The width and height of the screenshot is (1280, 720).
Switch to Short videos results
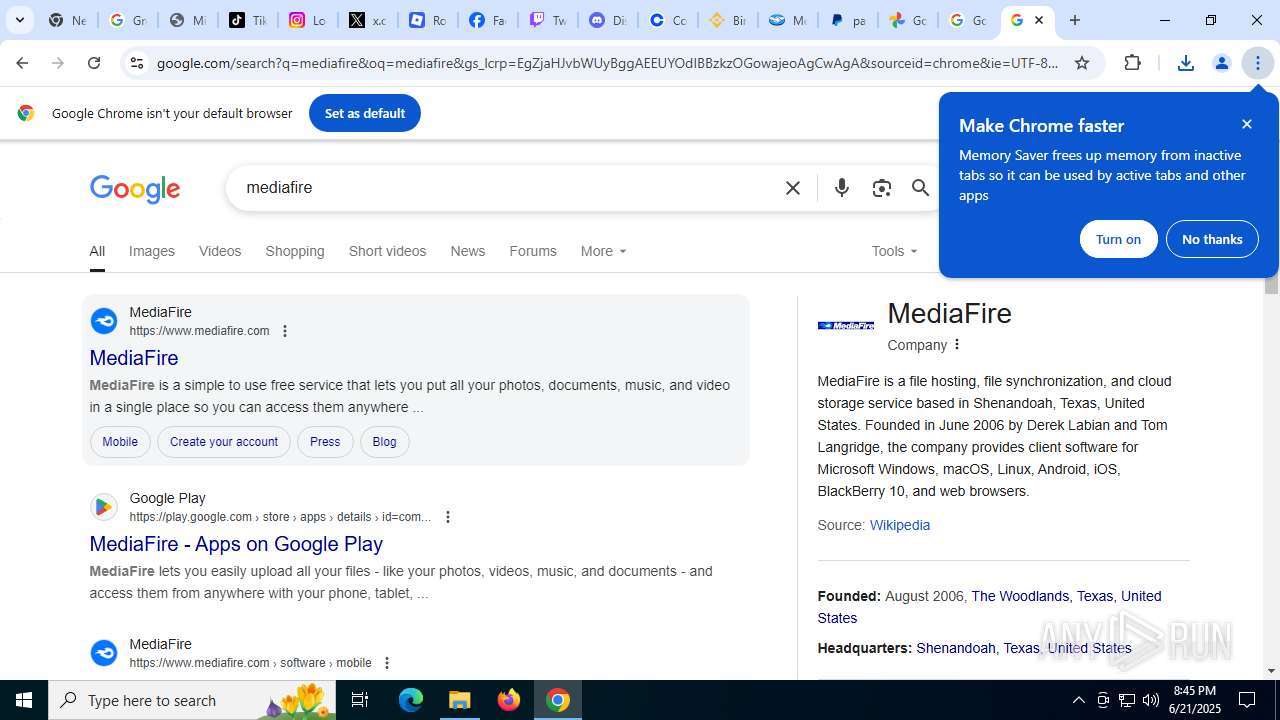387,251
